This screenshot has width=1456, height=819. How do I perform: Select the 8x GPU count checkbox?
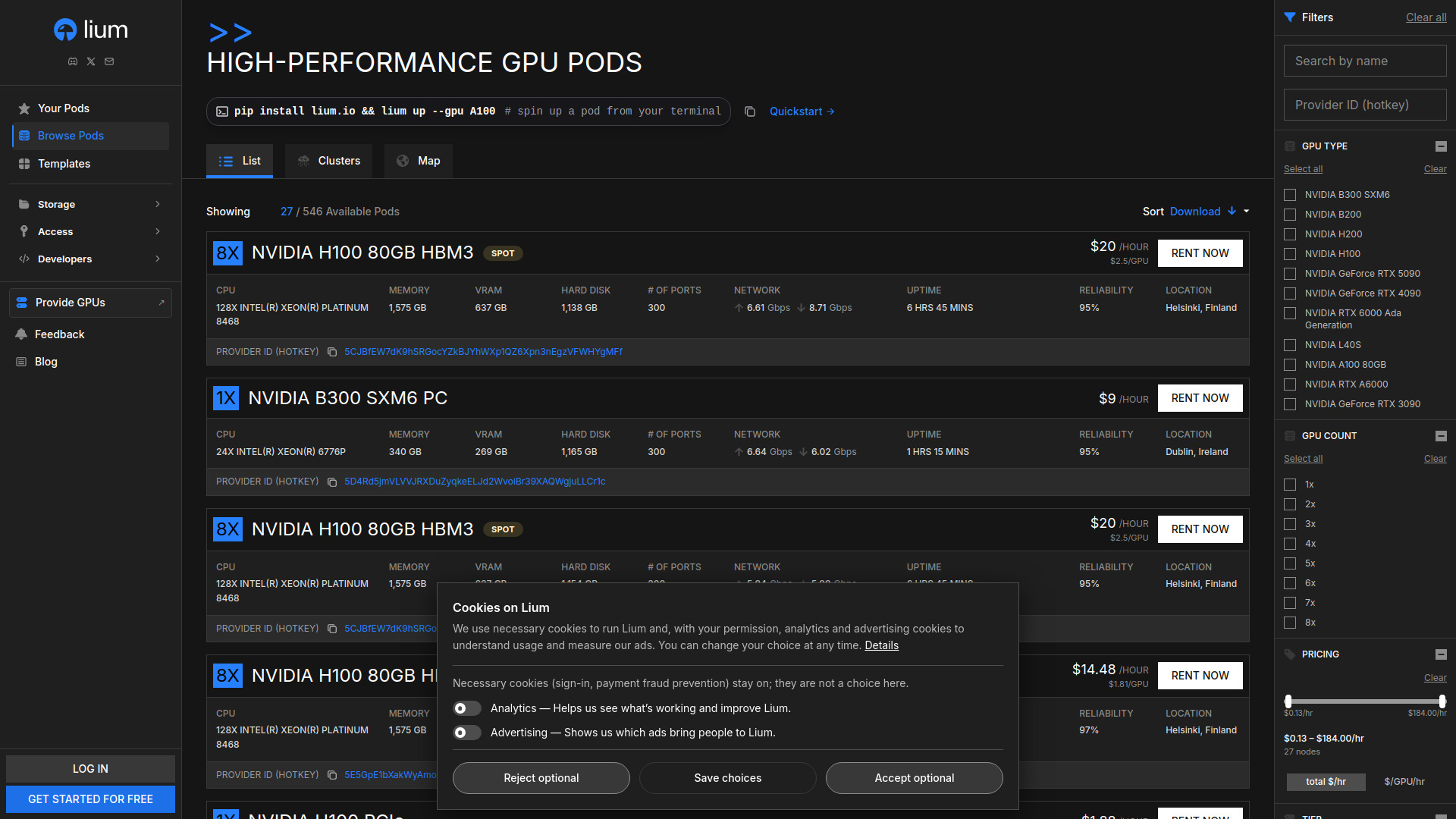point(1290,623)
